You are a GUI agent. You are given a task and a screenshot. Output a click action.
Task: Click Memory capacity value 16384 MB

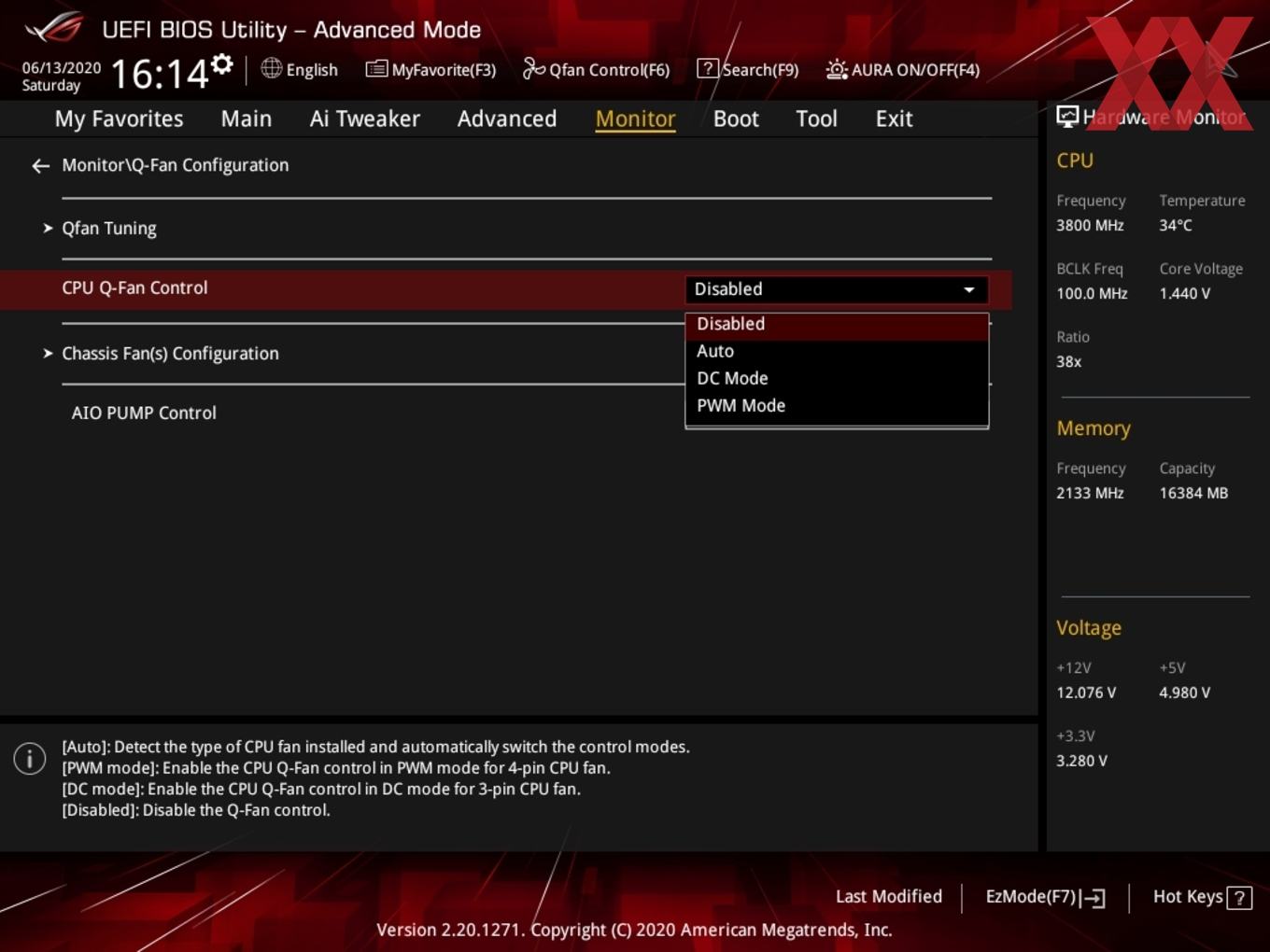(x=1193, y=493)
